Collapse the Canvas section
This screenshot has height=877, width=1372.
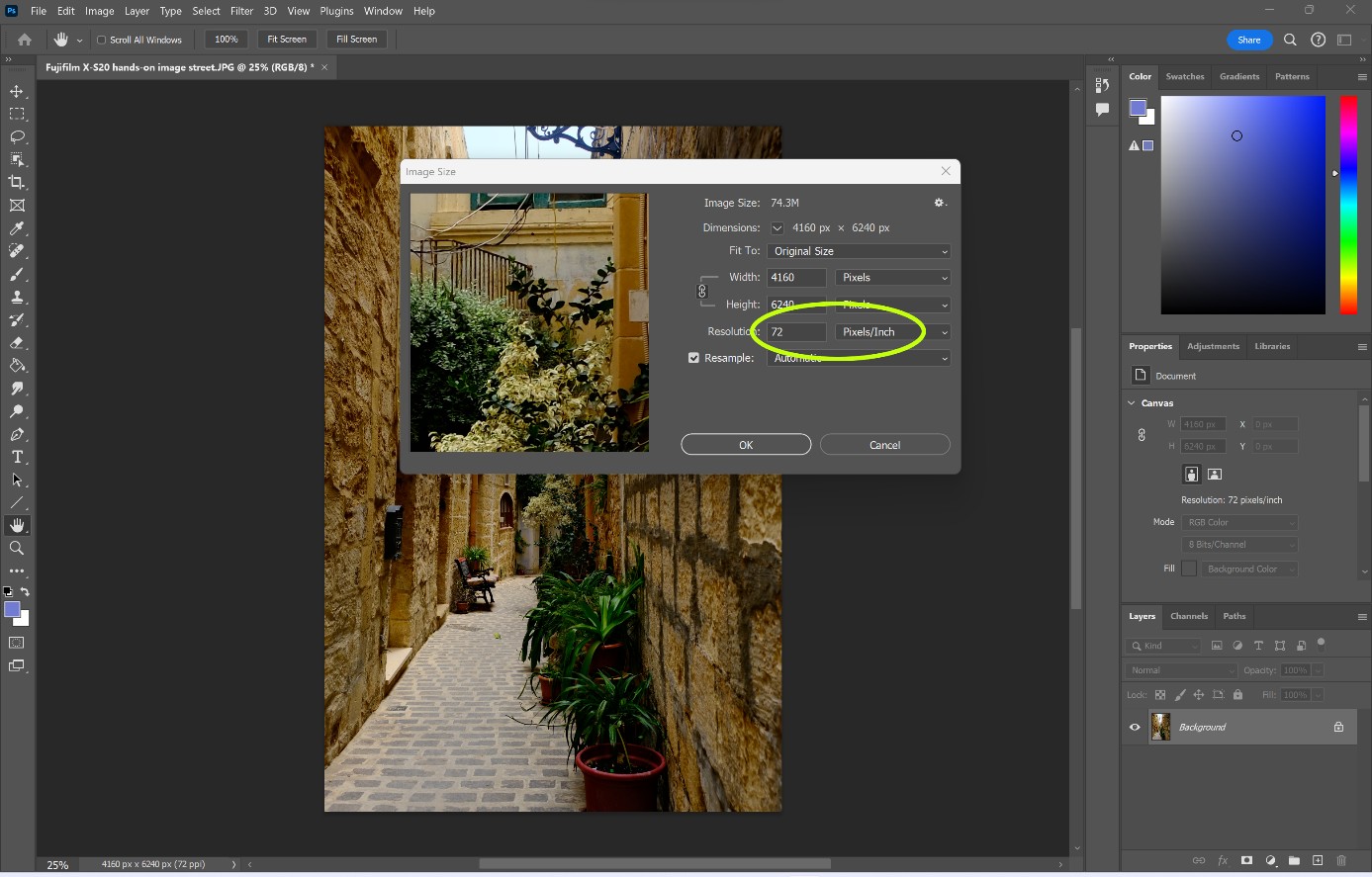(x=1132, y=402)
